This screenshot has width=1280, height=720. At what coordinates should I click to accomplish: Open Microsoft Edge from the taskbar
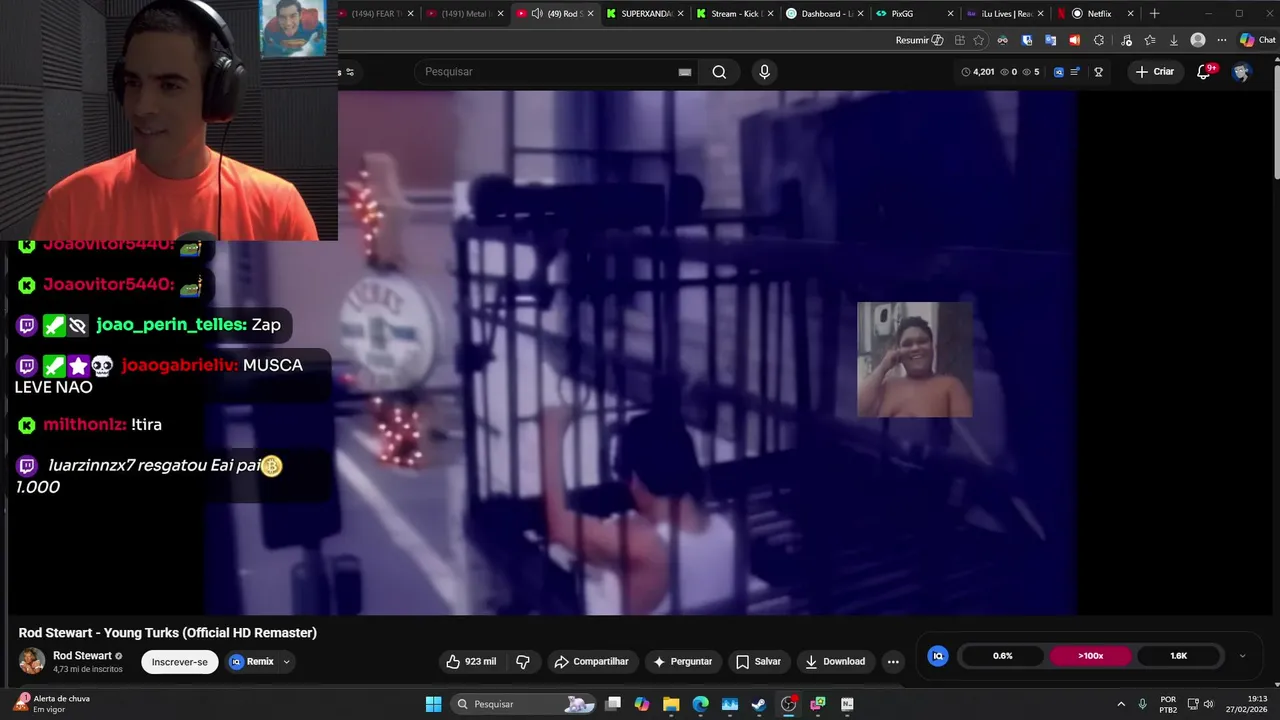[x=700, y=704]
